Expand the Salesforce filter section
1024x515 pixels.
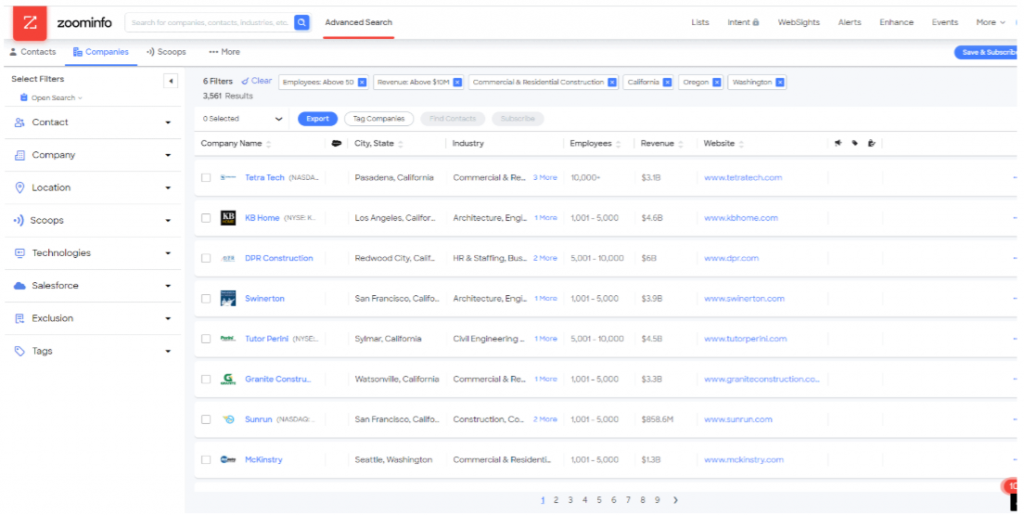tap(168, 286)
